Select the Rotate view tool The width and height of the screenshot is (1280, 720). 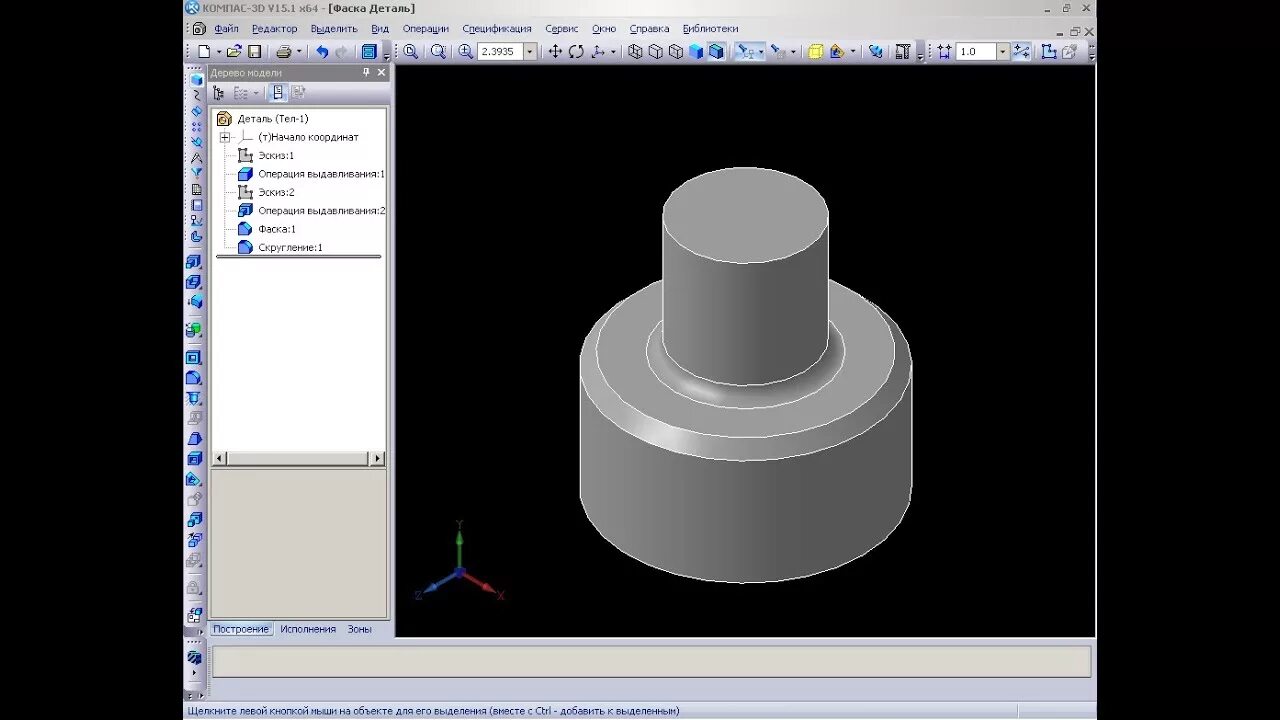(576, 51)
